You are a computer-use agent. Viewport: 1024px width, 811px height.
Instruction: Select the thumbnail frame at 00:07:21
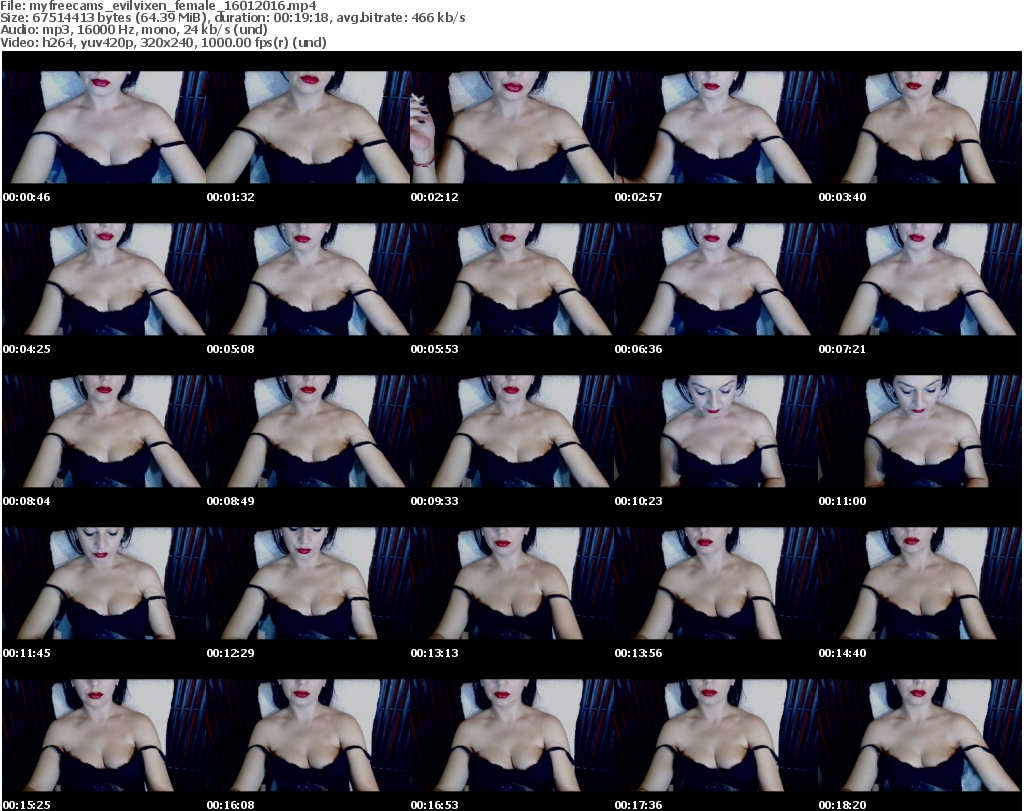pos(920,279)
